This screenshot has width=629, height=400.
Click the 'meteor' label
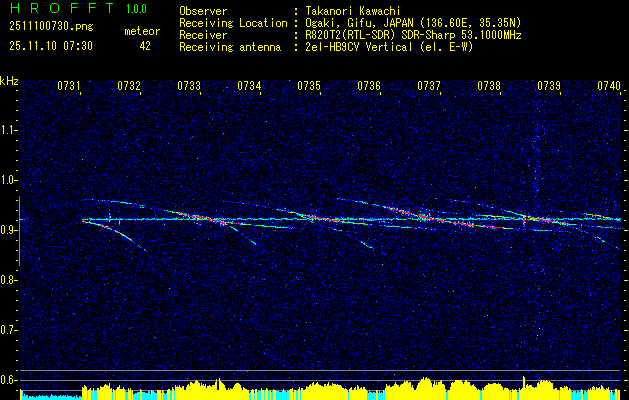click(142, 31)
